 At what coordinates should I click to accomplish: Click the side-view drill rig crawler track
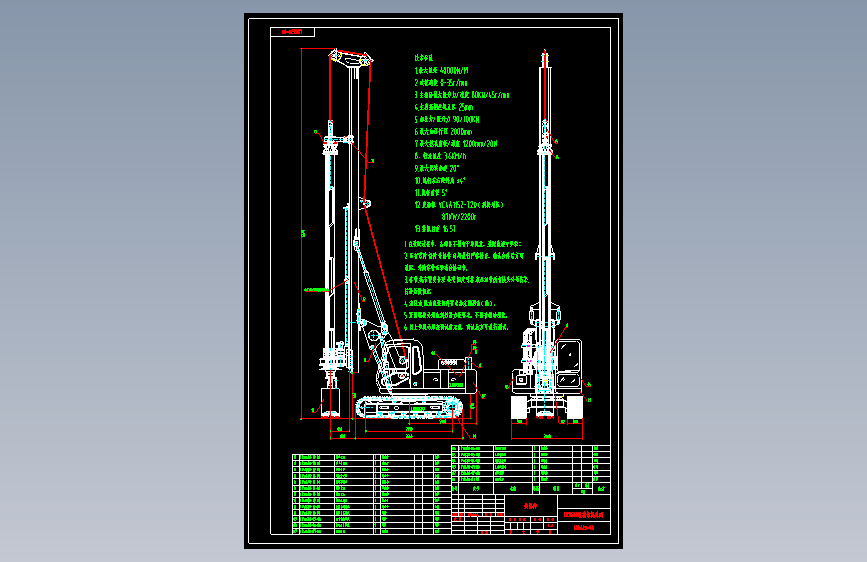pyautogui.click(x=410, y=407)
